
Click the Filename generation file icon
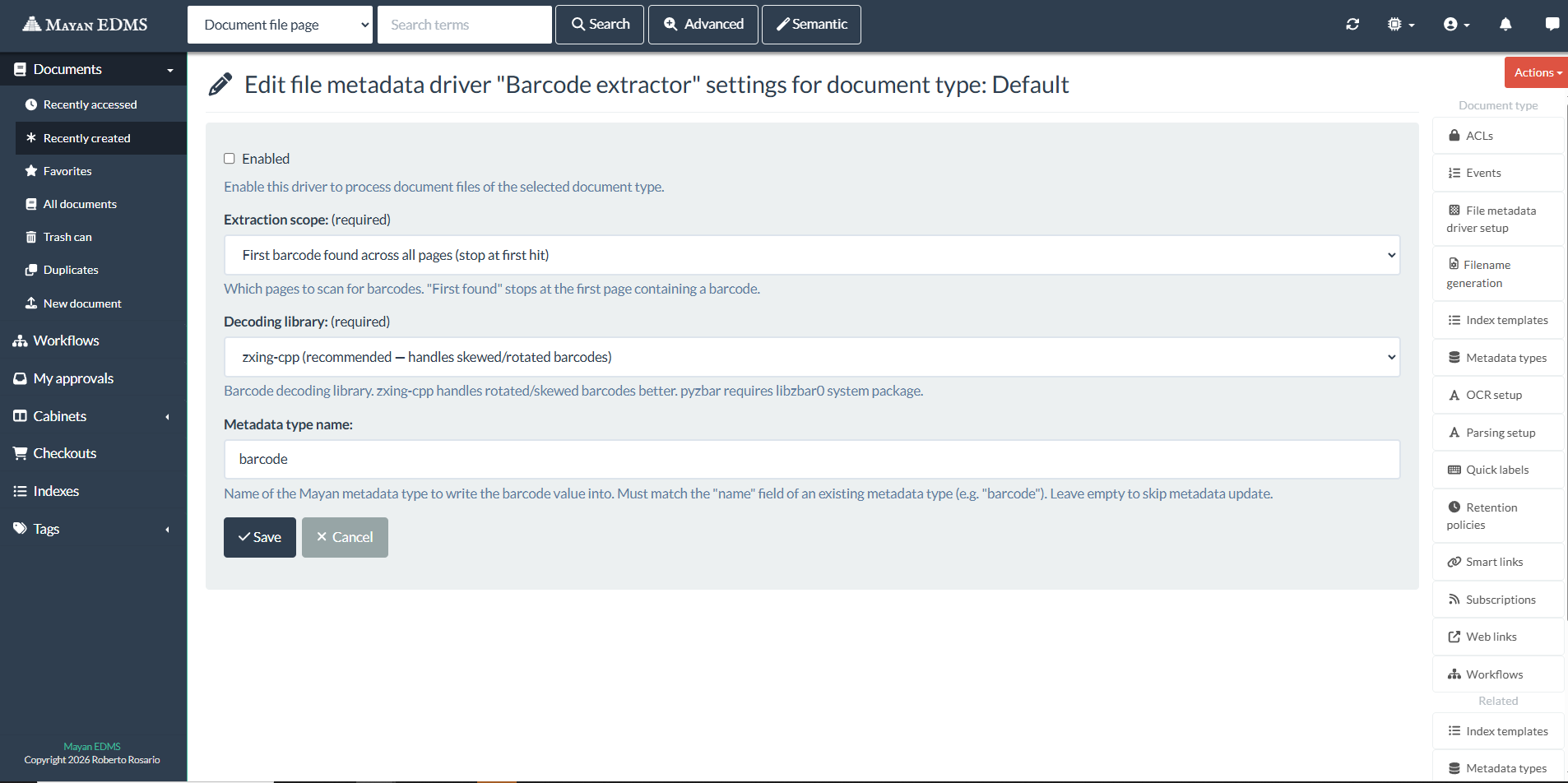[1454, 264]
